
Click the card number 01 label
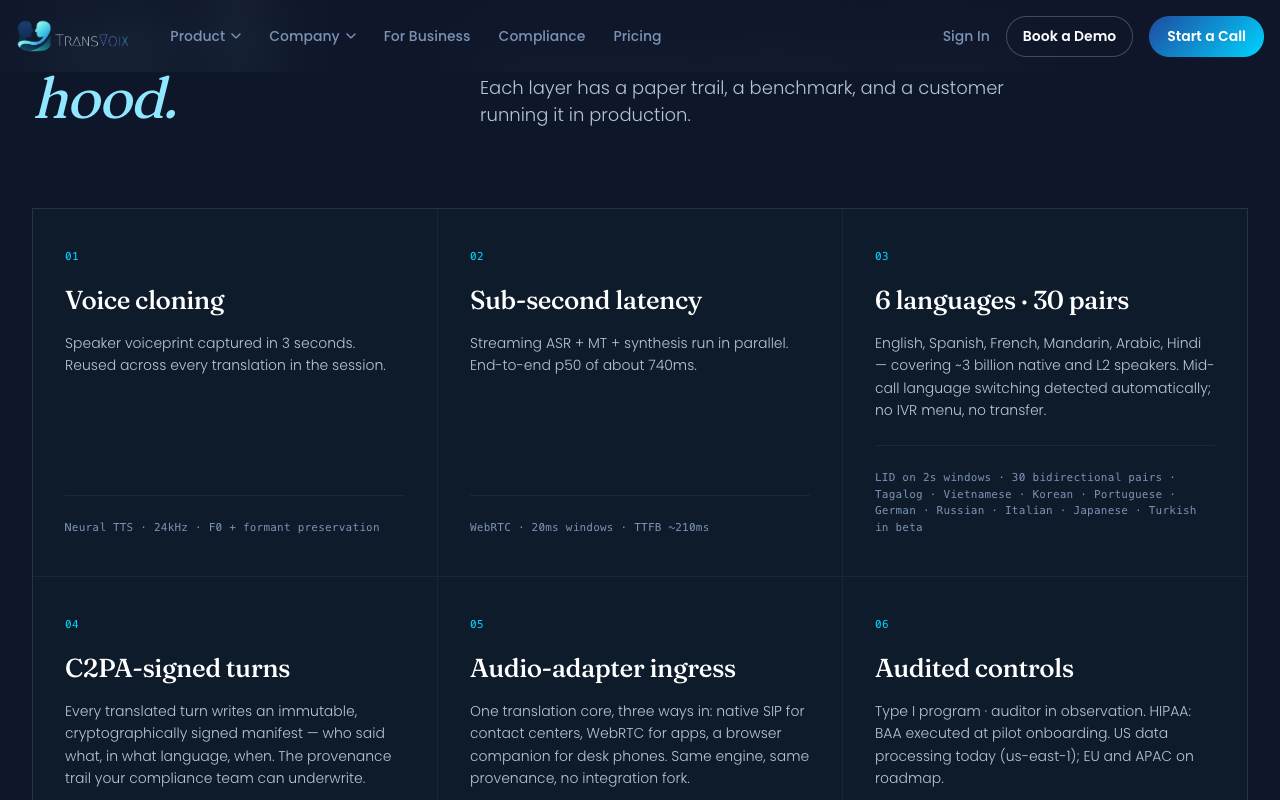(x=72, y=256)
